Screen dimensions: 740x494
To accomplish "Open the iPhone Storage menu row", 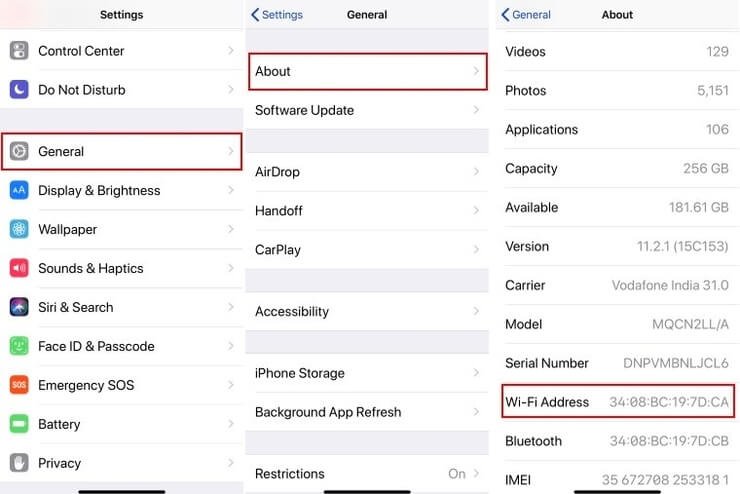I will tap(367, 373).
